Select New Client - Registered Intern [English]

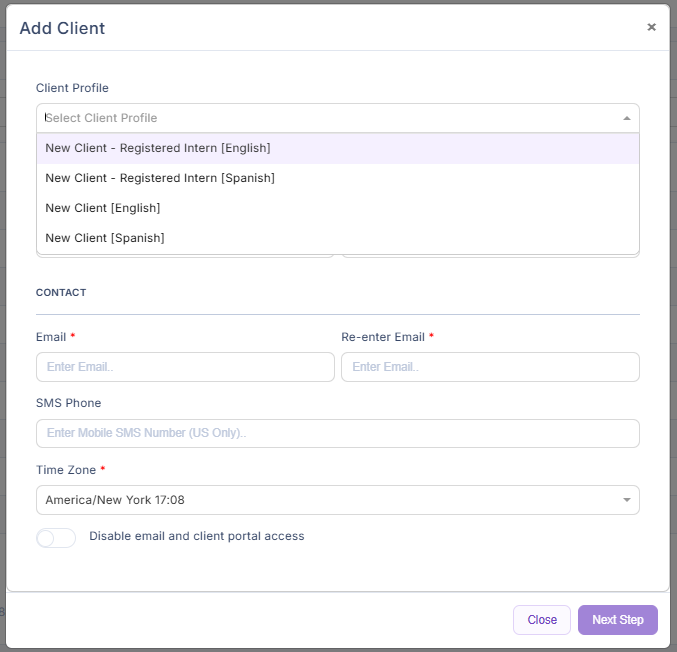pos(158,148)
